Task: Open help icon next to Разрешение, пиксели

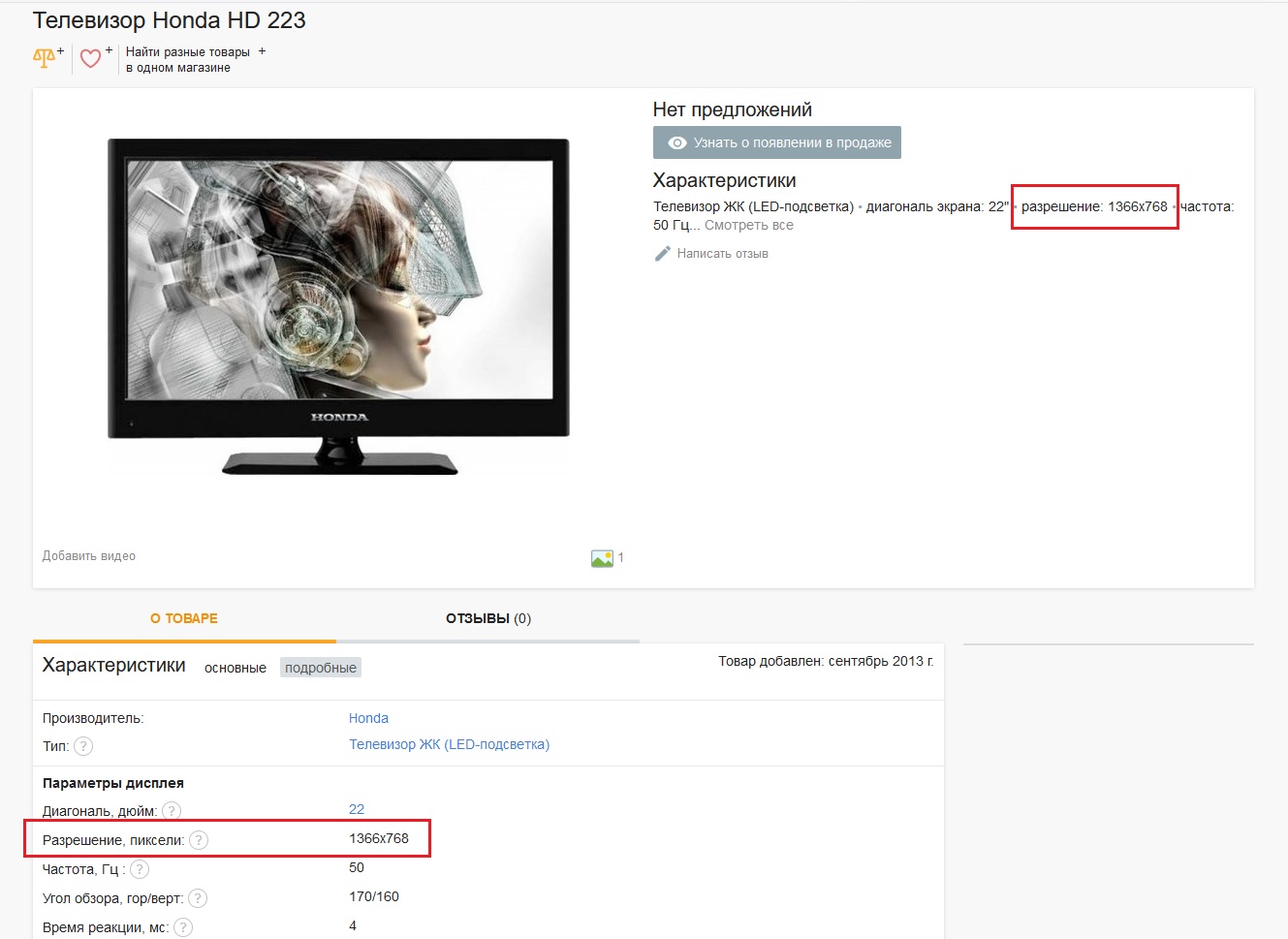Action: 198,840
